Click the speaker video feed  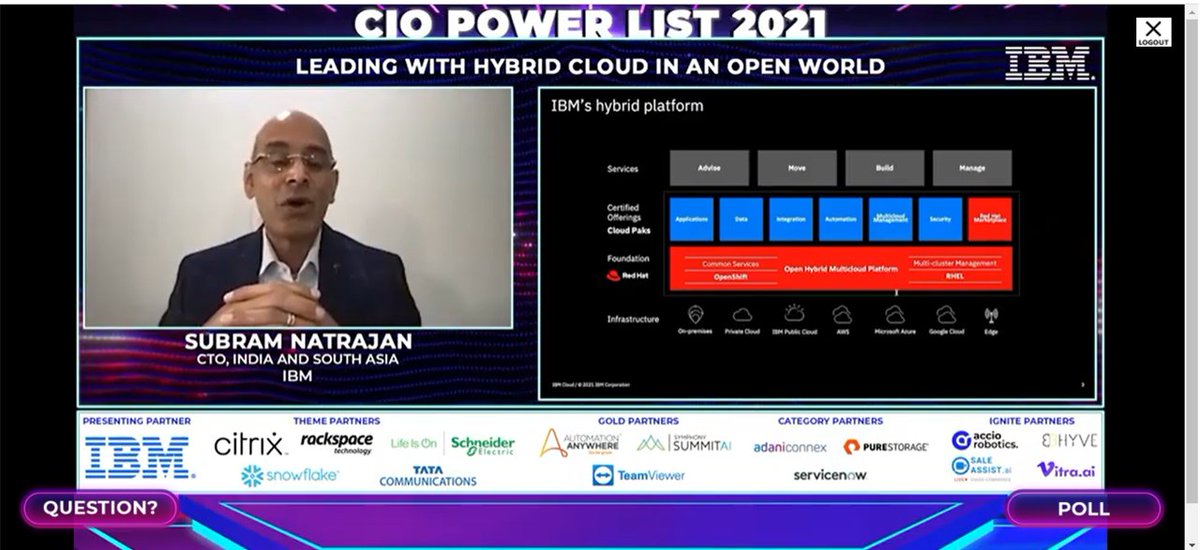(298, 207)
